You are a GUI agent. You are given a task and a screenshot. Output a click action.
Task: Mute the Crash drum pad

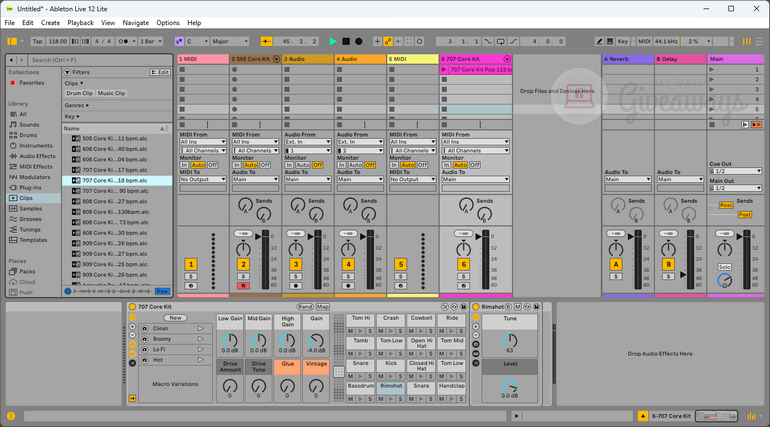tap(381, 331)
